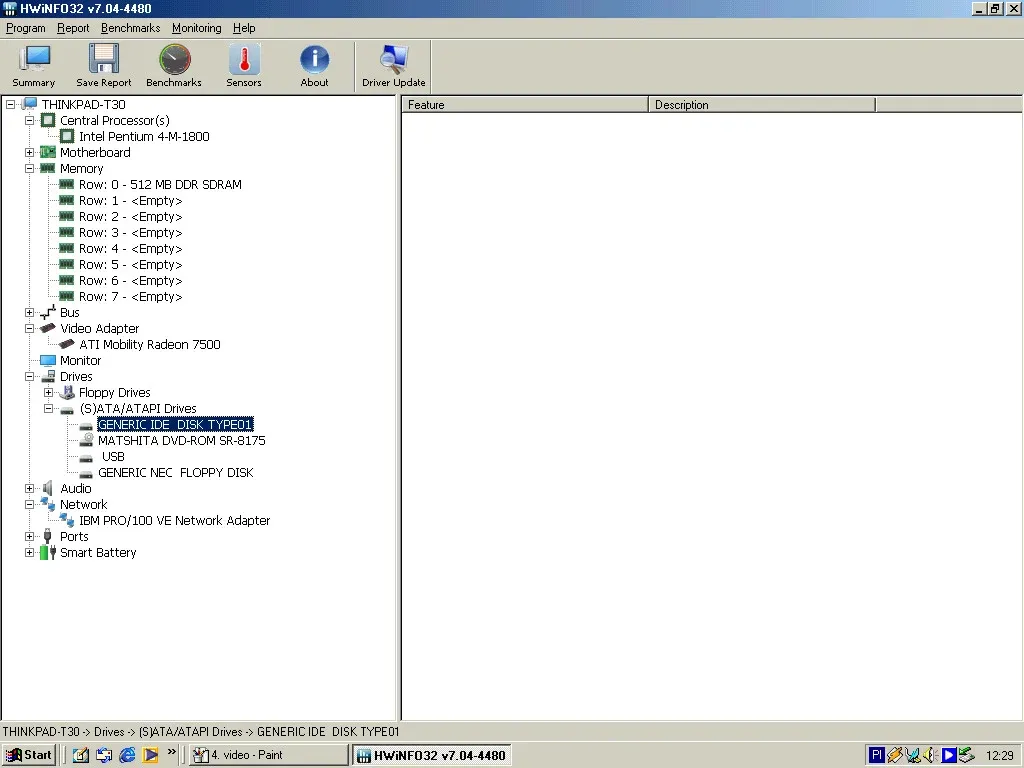This screenshot has height=768, width=1024.
Task: Collapse the THINKPAD-T30 root node
Action: coord(10,104)
